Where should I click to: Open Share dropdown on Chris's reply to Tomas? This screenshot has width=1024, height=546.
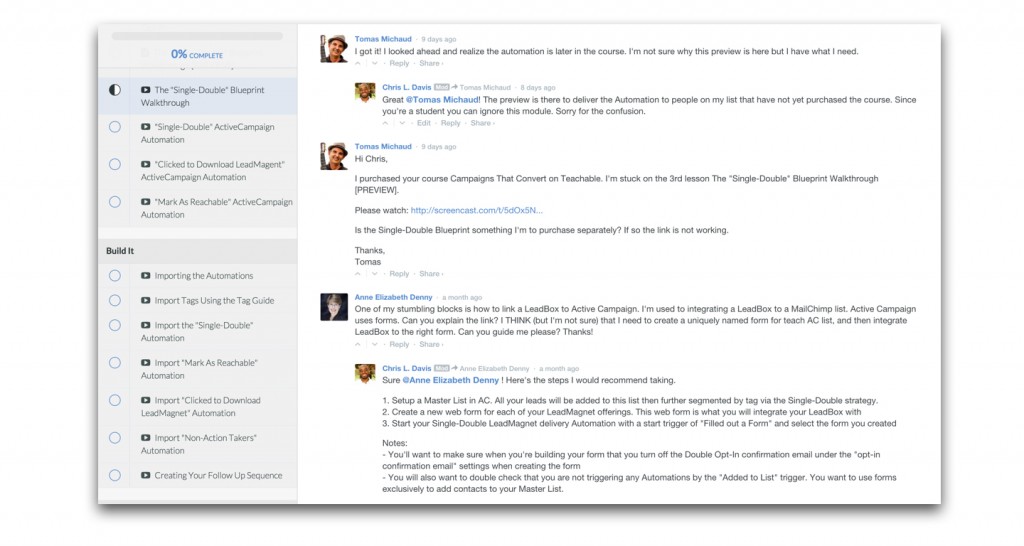[x=483, y=123]
